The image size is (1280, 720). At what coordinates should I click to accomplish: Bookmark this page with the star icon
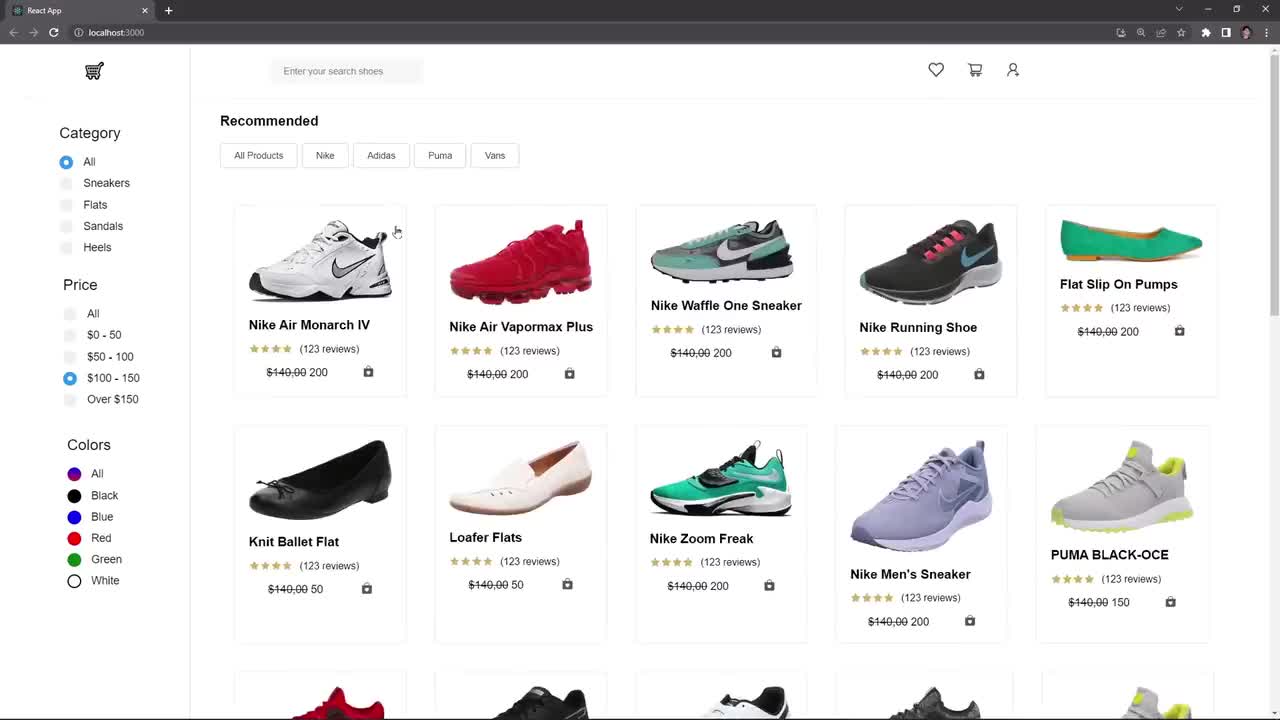coord(1181,32)
